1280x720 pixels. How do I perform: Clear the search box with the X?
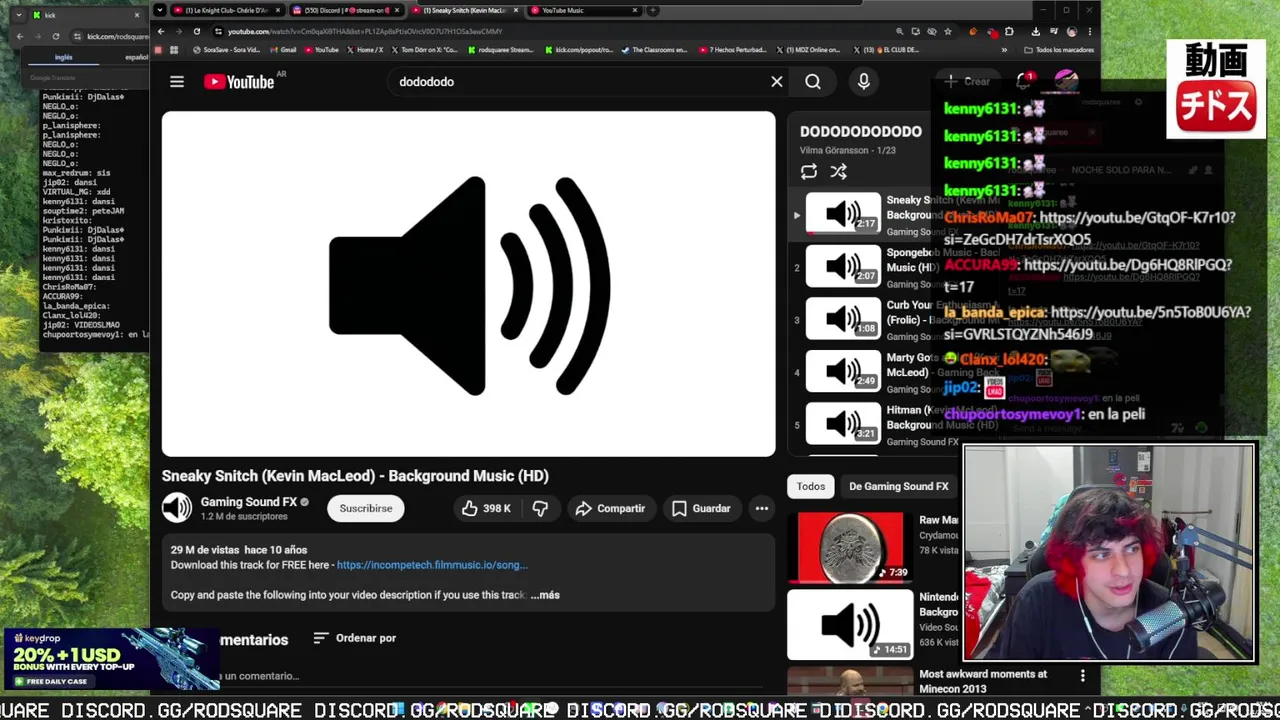777,82
